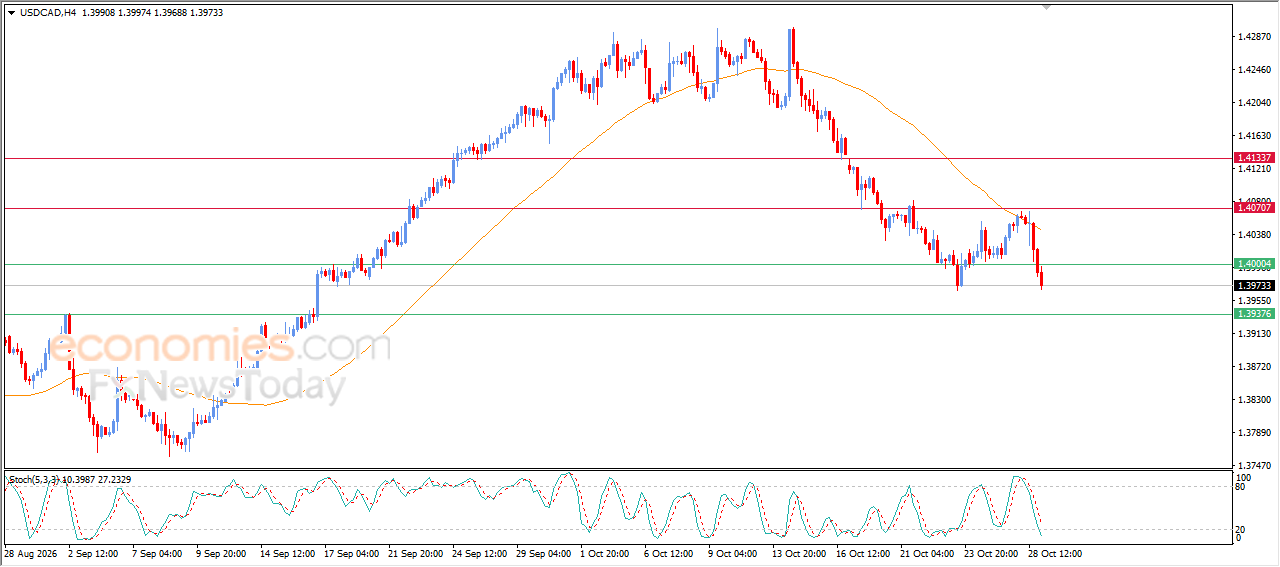Screen dimensions: 1280x567
Task: Click the 1 Oct 20:00 time label
Action: coord(605,553)
